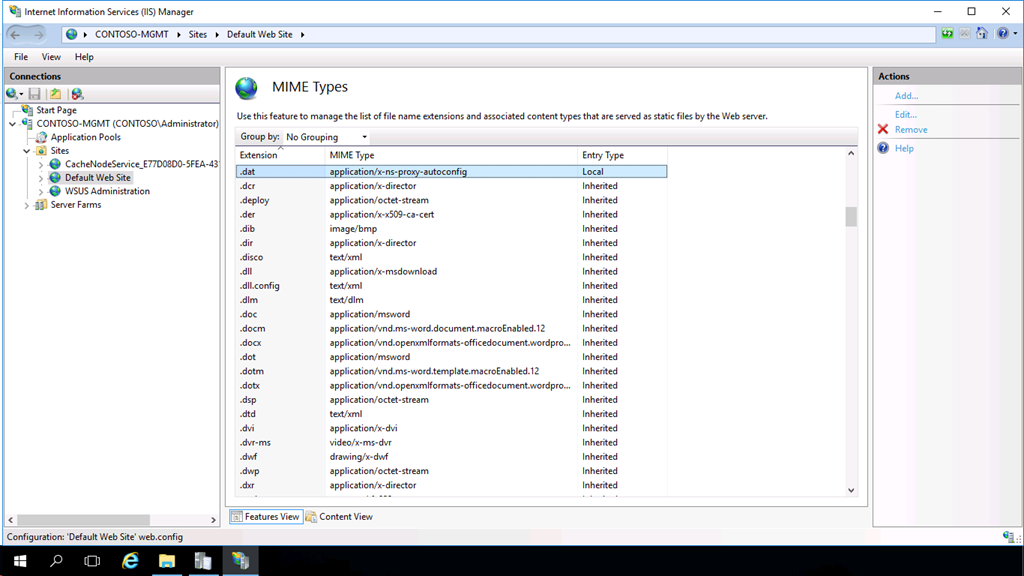Image resolution: width=1024 pixels, height=576 pixels.
Task: Click the Application Pools node icon
Action: point(42,137)
